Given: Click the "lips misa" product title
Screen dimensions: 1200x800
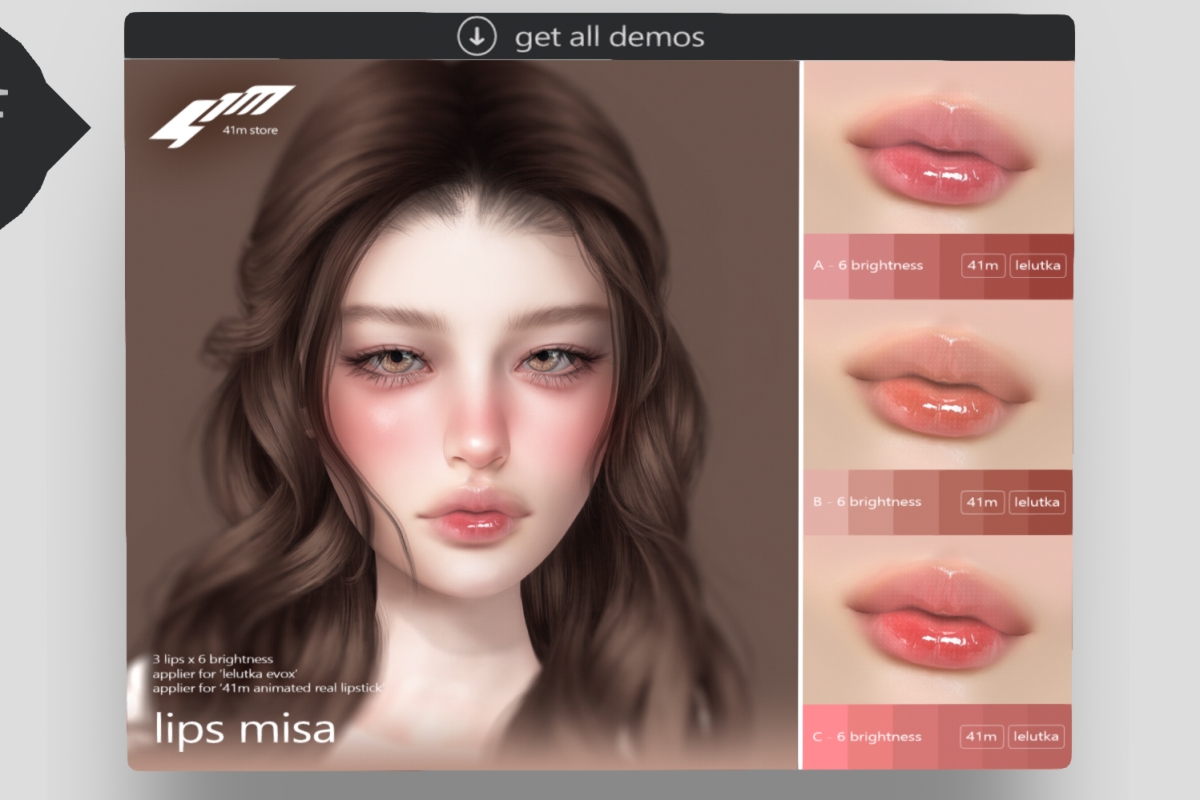Looking at the screenshot, I should pyautogui.click(x=244, y=729).
